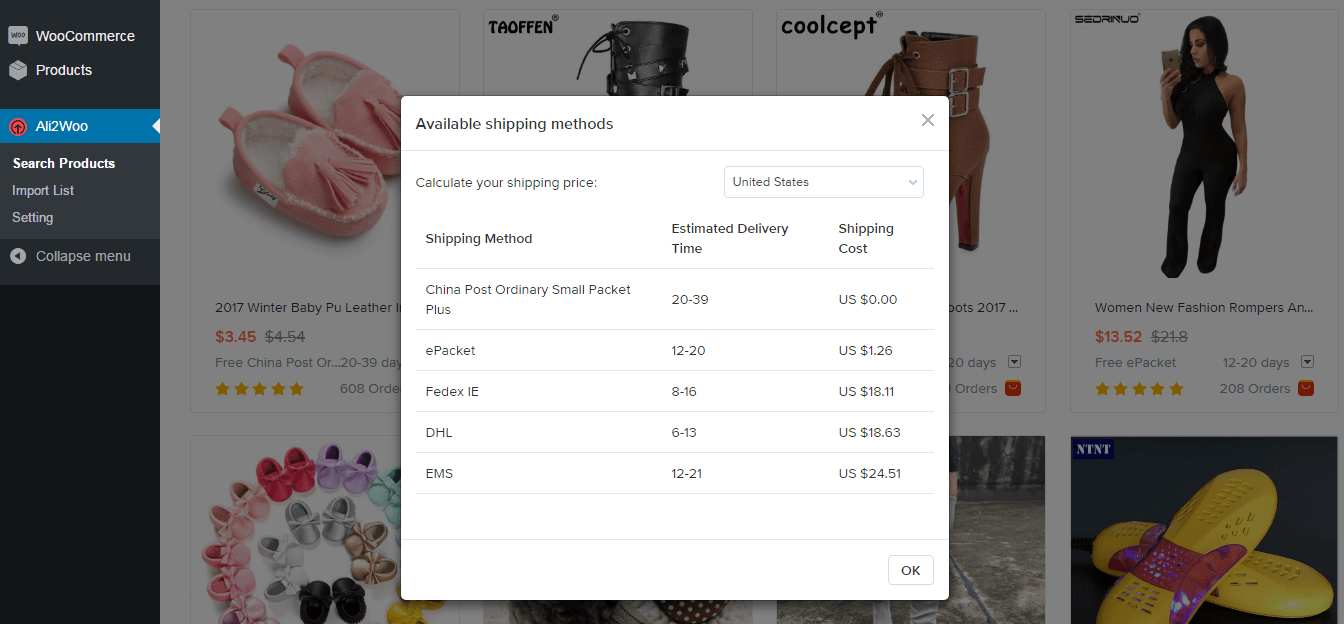Viewport: 1344px width, 624px height.
Task: Select the ePacket shipping method row
Action: coord(675,351)
